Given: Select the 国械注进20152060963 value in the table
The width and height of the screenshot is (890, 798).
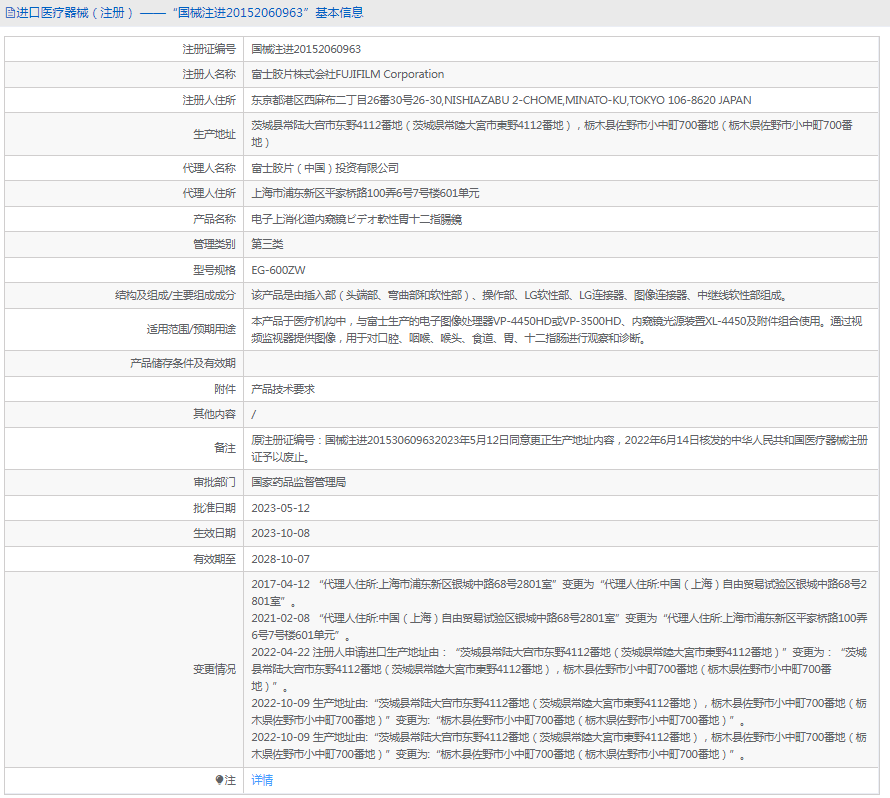Looking at the screenshot, I should (x=306, y=49).
